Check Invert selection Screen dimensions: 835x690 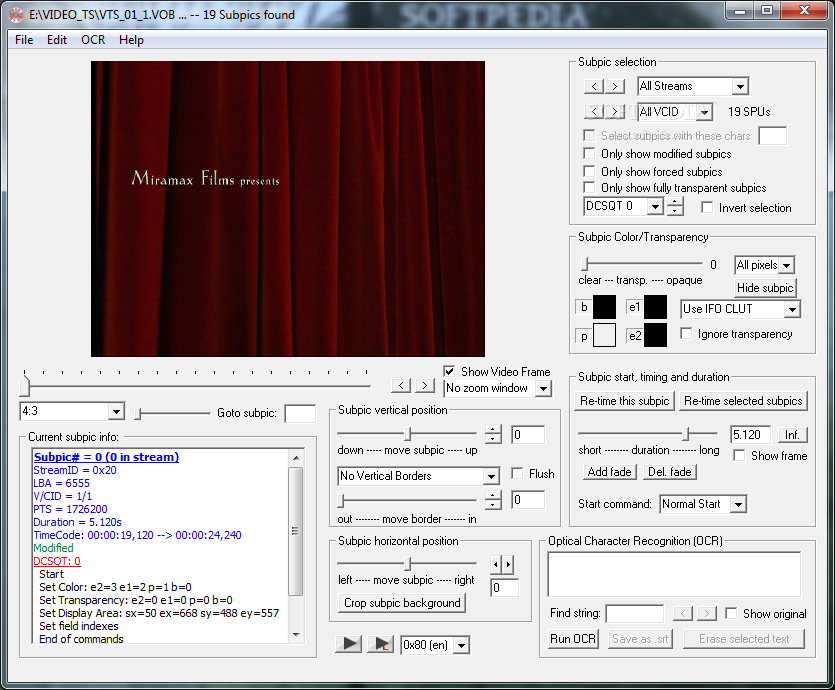pos(707,207)
